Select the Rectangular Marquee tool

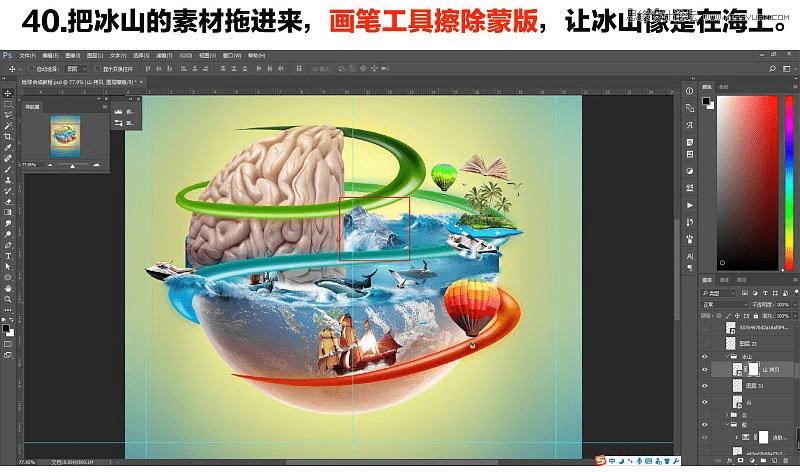tap(8, 104)
